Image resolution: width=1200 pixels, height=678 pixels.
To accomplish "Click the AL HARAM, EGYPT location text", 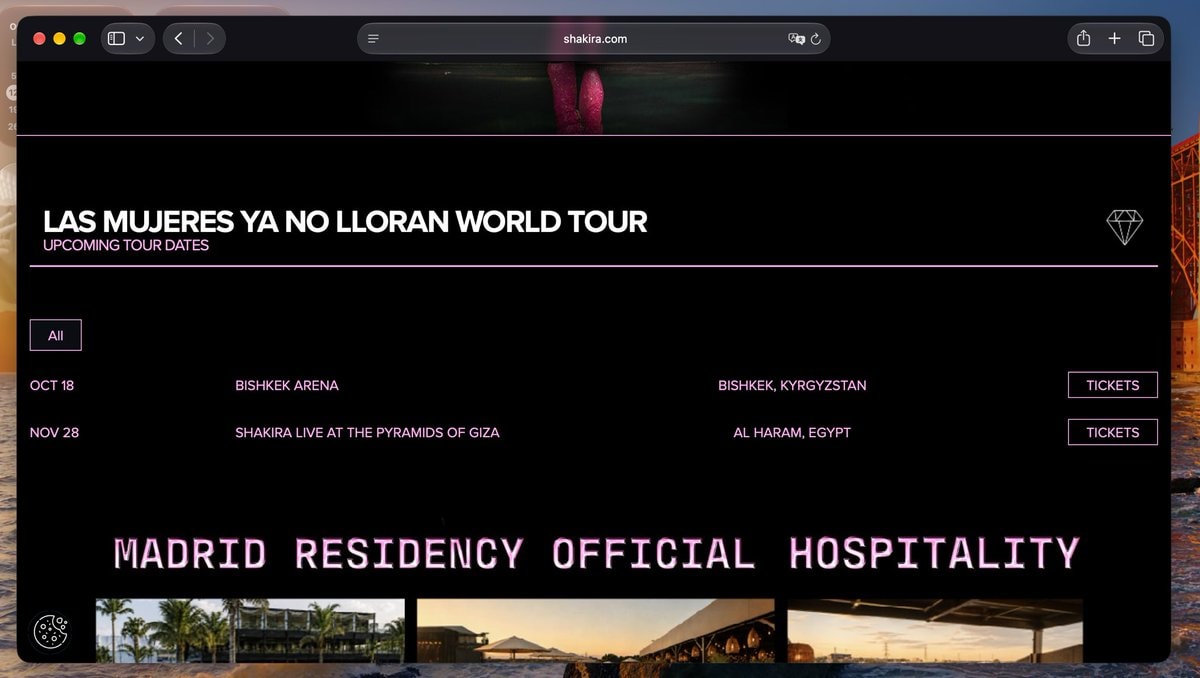I will click(792, 432).
